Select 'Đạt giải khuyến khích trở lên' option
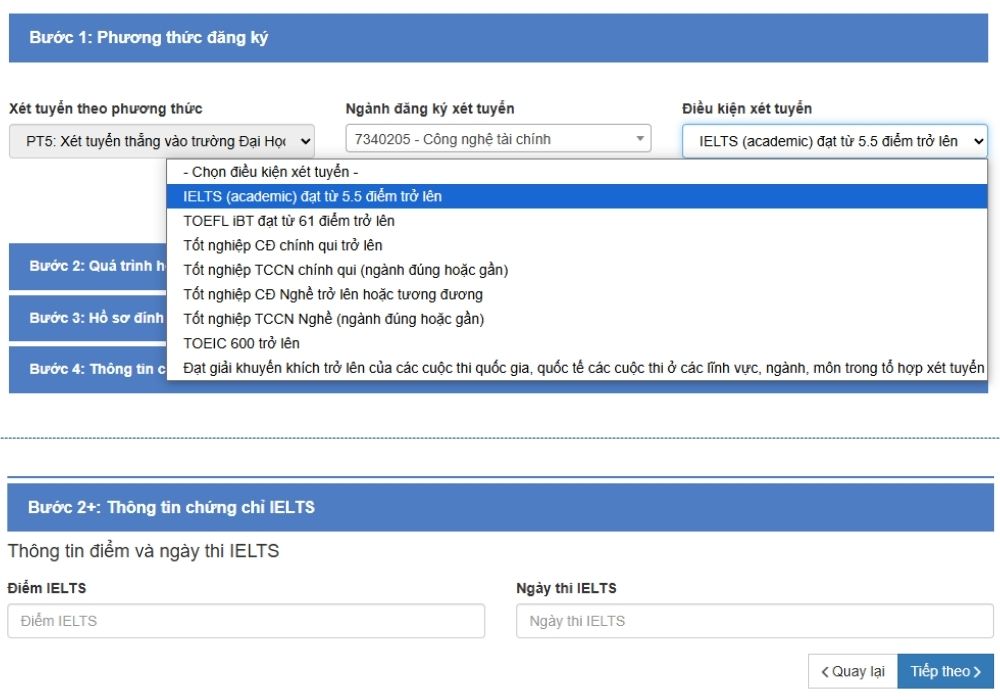The width and height of the screenshot is (1000, 700). (x=583, y=368)
